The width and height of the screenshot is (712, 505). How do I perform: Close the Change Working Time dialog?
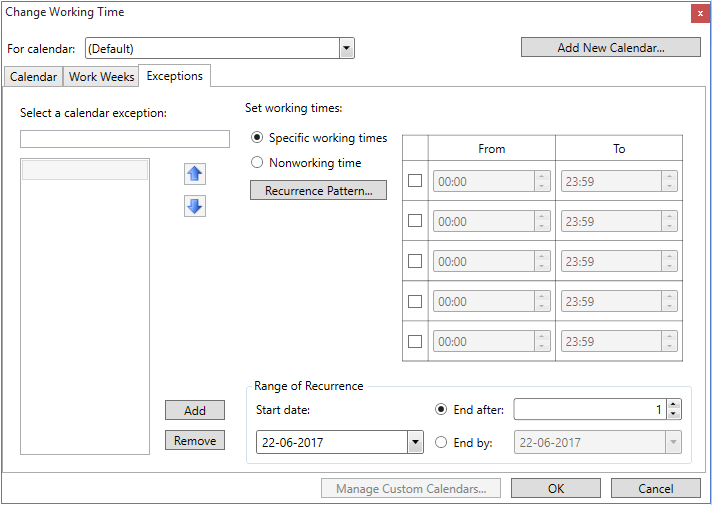(x=698, y=13)
